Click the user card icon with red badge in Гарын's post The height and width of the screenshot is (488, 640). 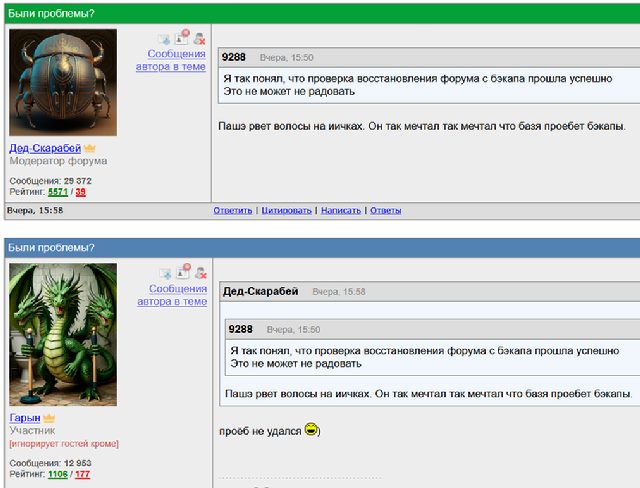point(183,271)
